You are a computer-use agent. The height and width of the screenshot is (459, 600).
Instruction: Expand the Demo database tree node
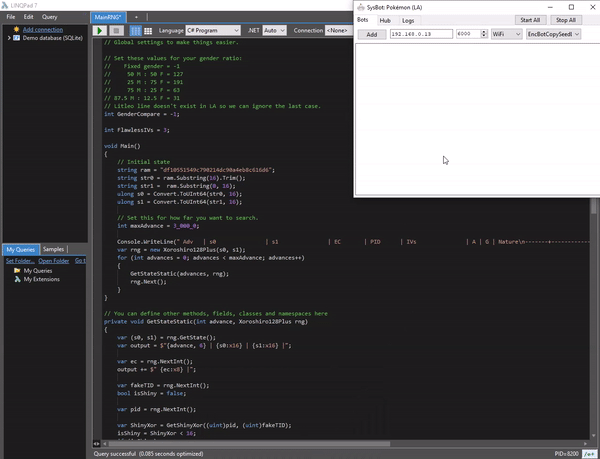[9, 38]
